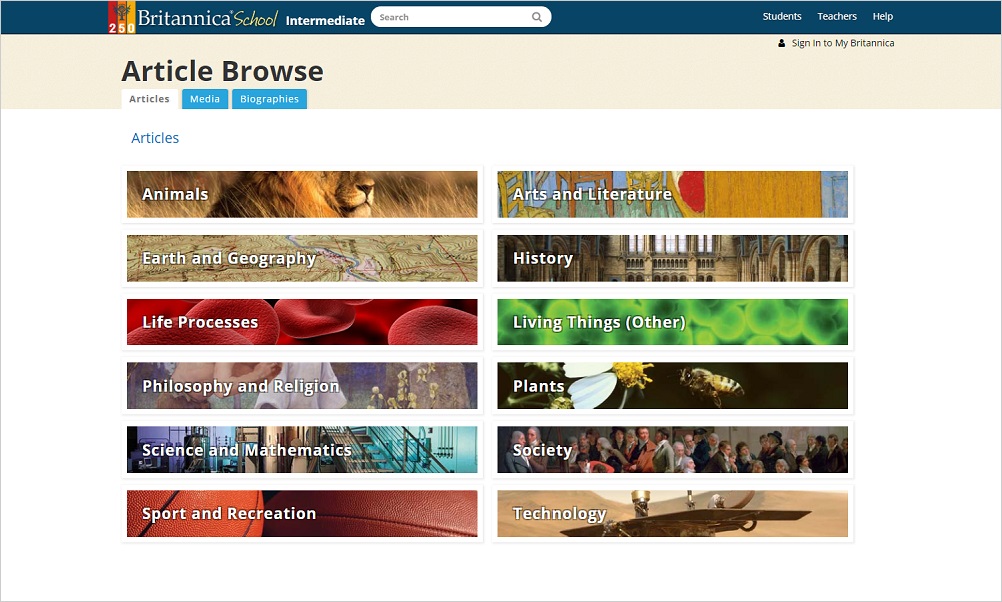Select the Technology category banner
Image resolution: width=1002 pixels, height=602 pixels.
672,514
